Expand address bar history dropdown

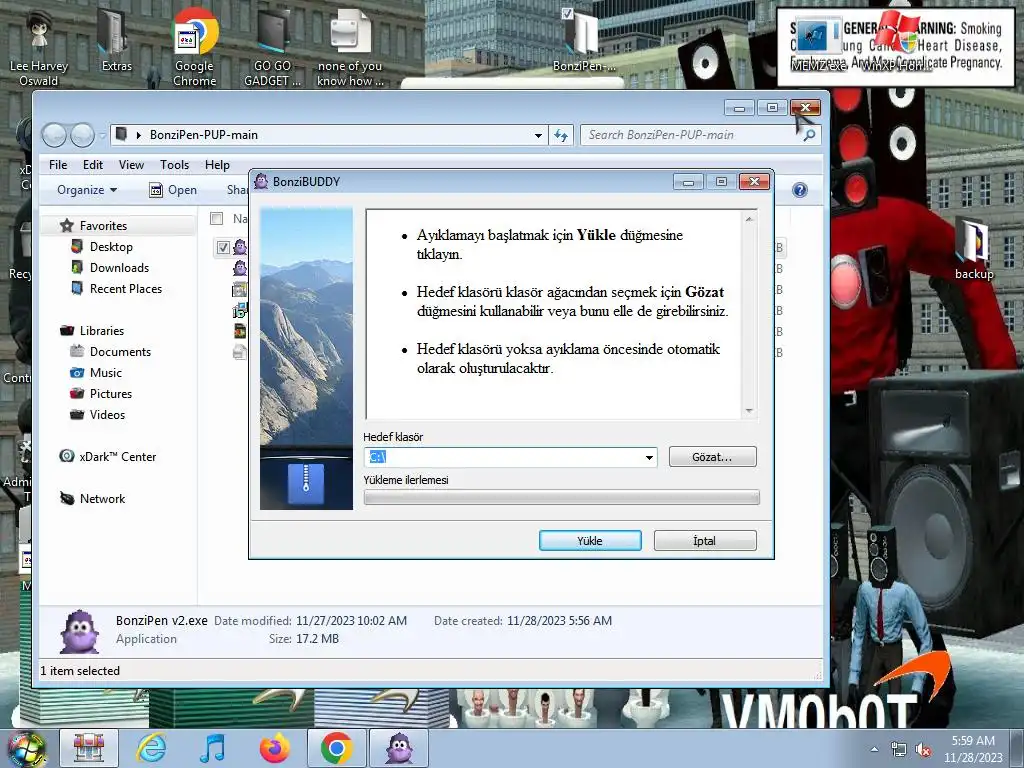click(x=538, y=135)
